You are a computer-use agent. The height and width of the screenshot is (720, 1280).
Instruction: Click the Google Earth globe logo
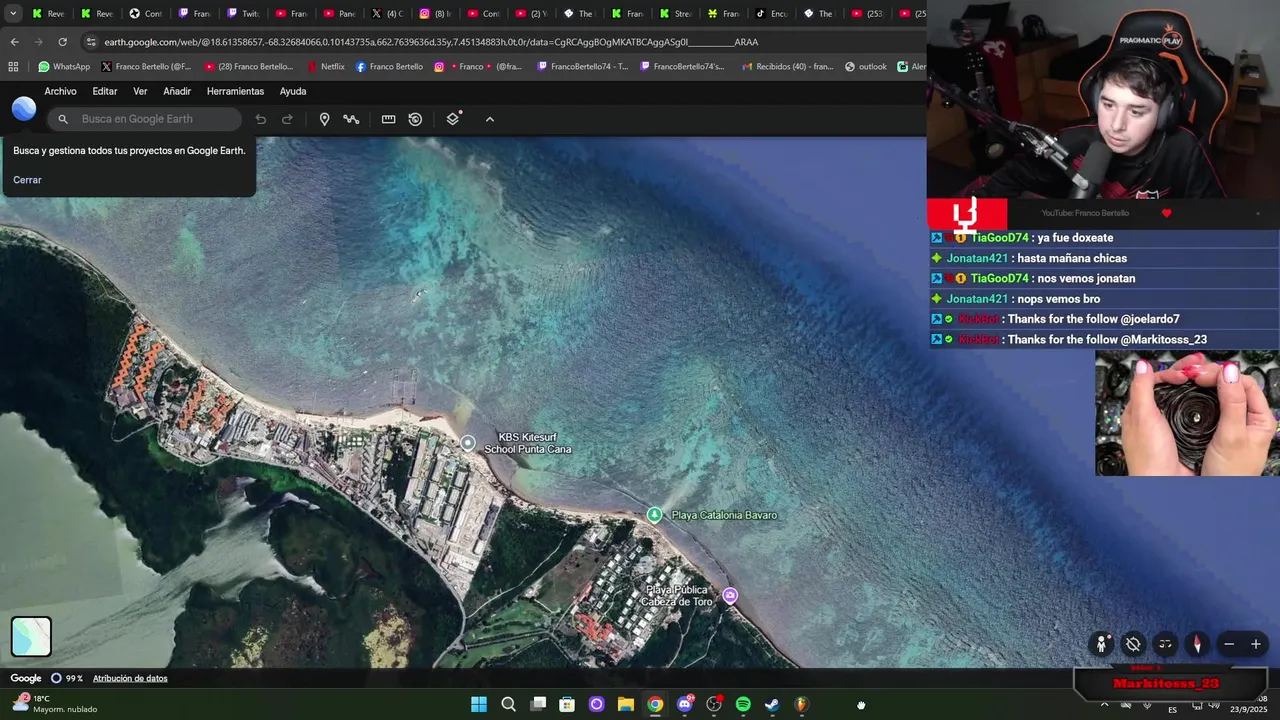[24, 109]
